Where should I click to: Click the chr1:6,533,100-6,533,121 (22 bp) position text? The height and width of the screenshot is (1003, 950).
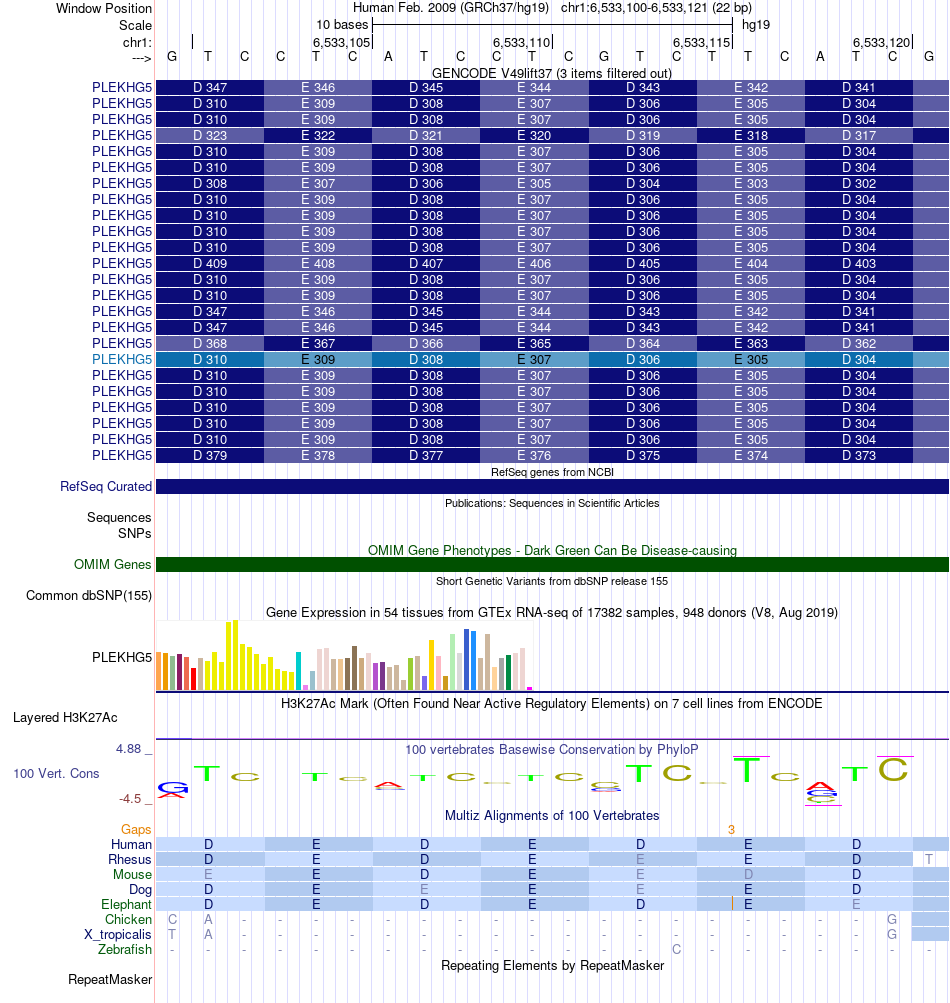656,8
